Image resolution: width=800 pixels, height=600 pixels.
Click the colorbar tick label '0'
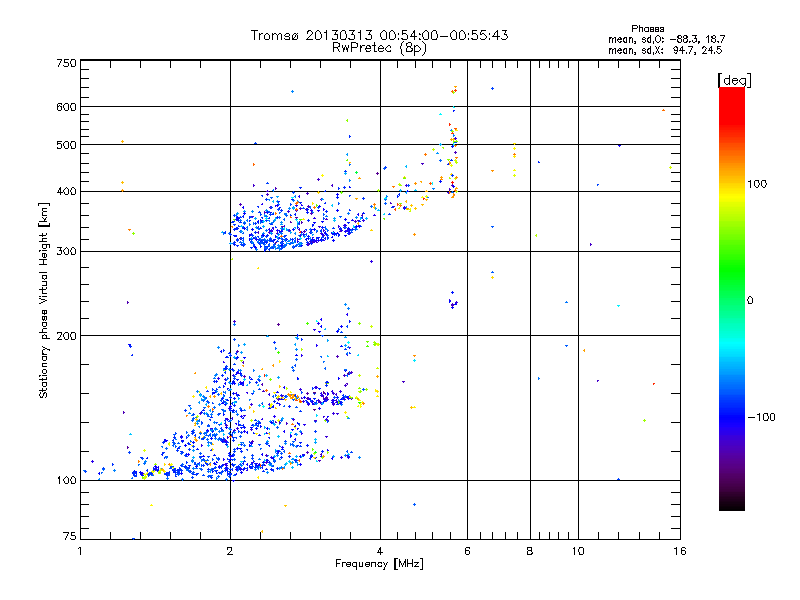(x=750, y=301)
